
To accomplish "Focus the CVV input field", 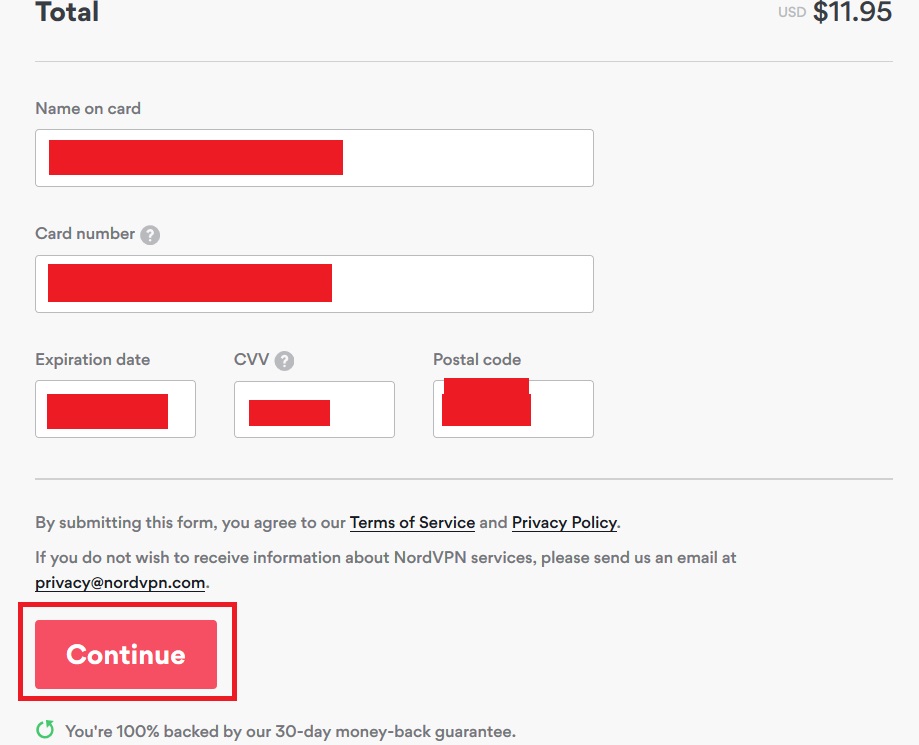I will click(x=314, y=409).
